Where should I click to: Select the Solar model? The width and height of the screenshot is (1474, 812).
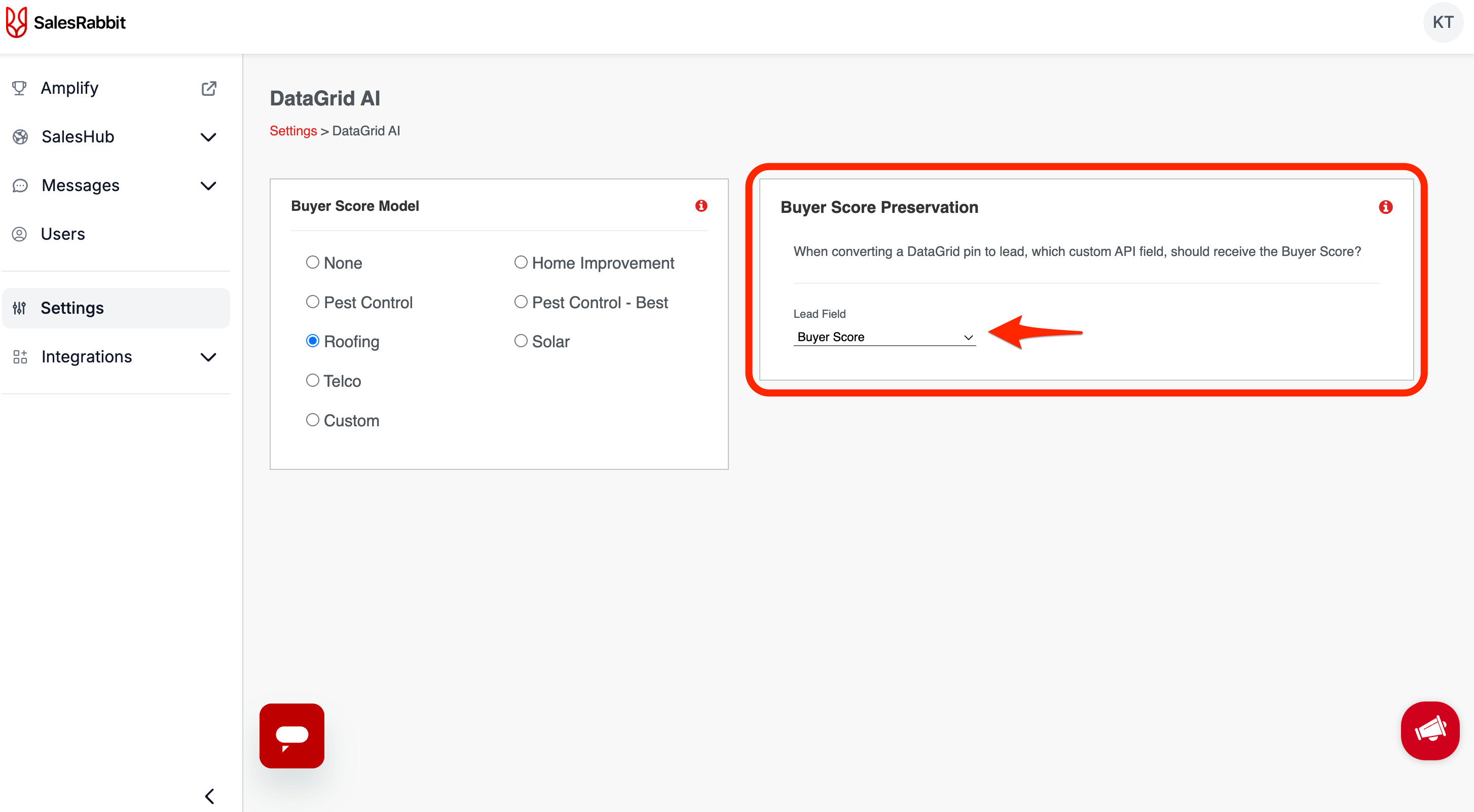[x=521, y=341]
